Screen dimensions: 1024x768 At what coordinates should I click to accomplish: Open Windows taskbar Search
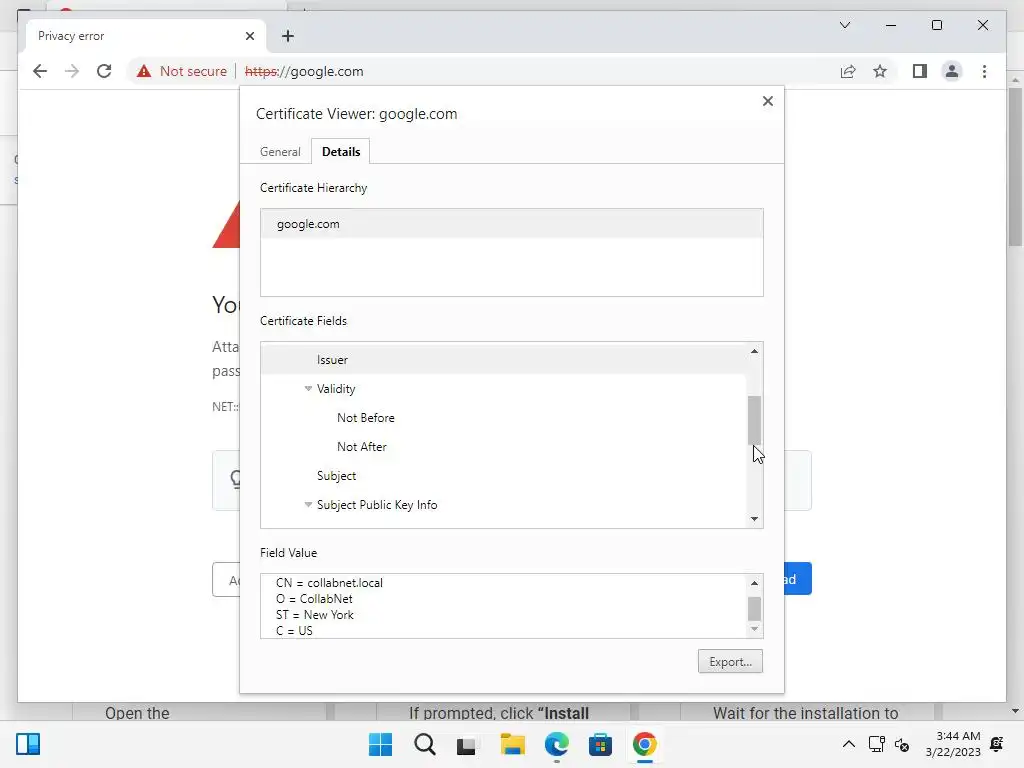tap(425, 744)
